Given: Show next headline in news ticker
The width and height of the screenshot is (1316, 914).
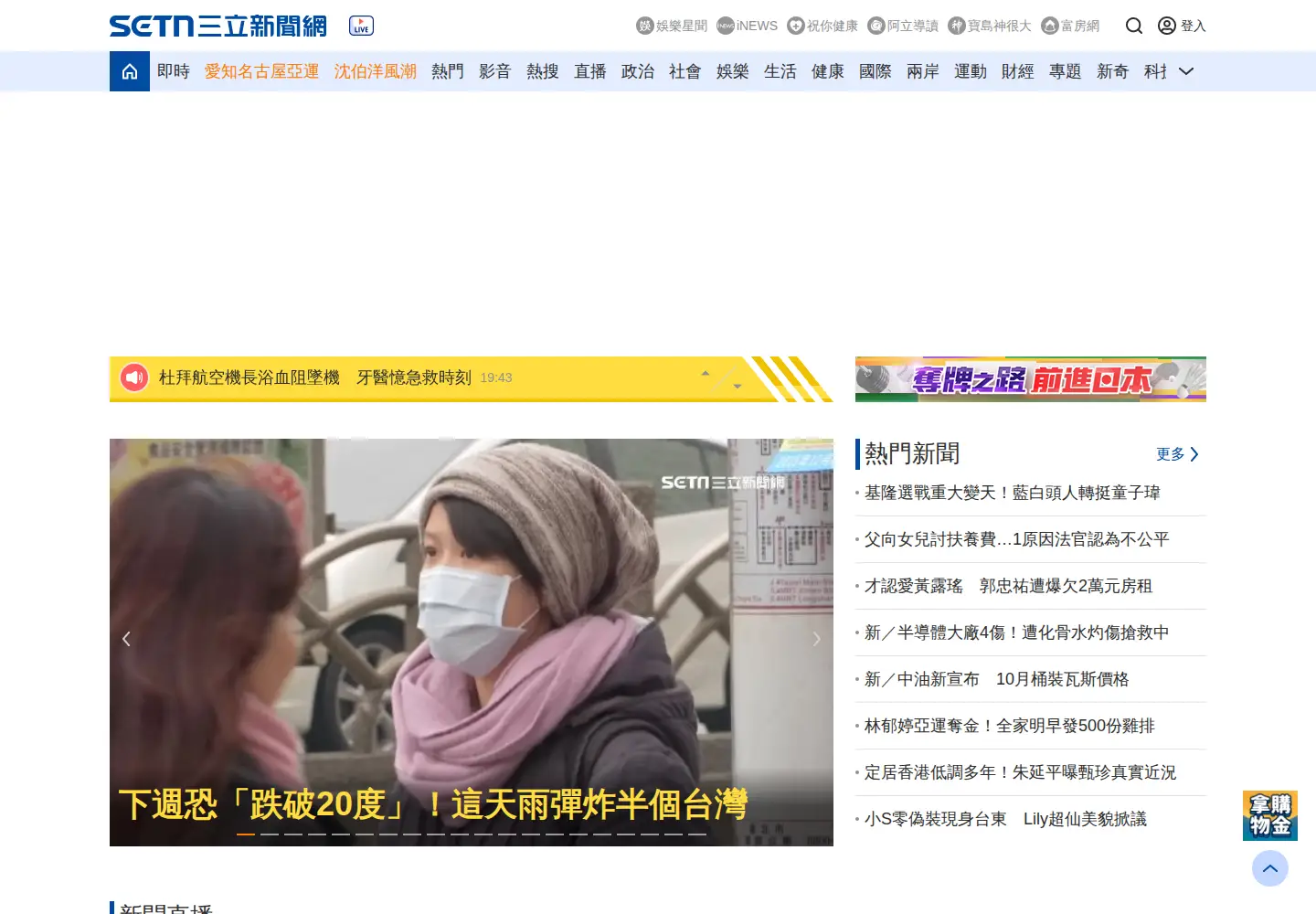Looking at the screenshot, I should (x=738, y=386).
